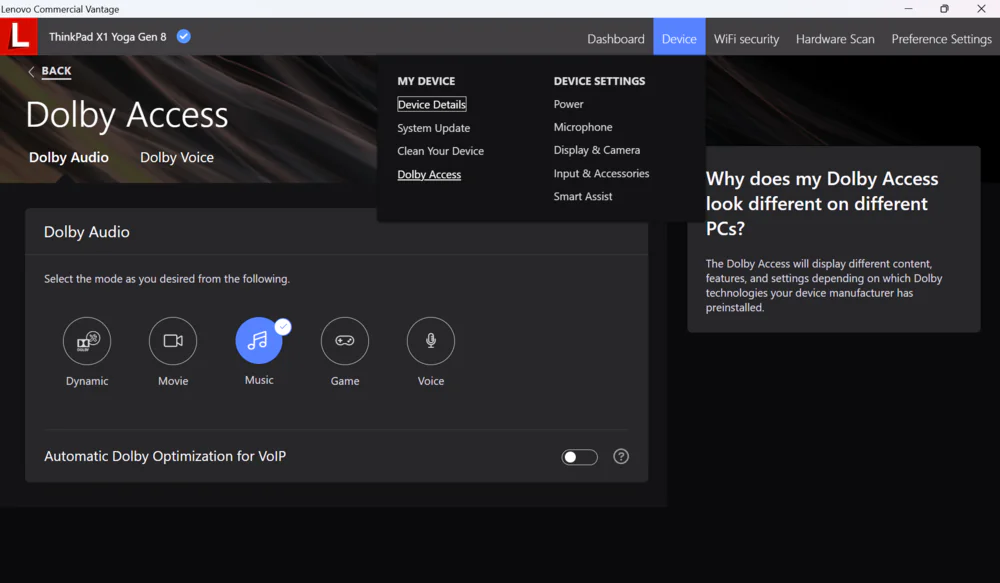Click the 'Why does my Dolby Access' heading

coord(822,203)
